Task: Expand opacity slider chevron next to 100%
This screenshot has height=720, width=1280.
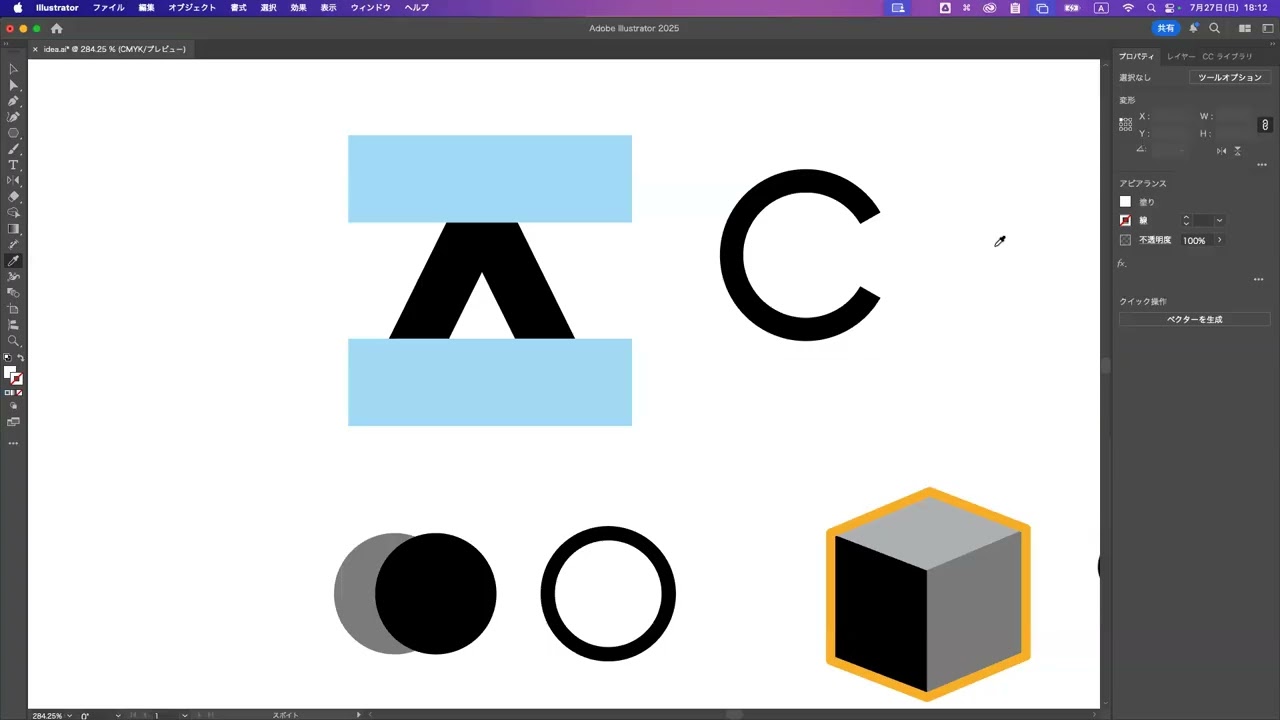Action: click(1219, 240)
